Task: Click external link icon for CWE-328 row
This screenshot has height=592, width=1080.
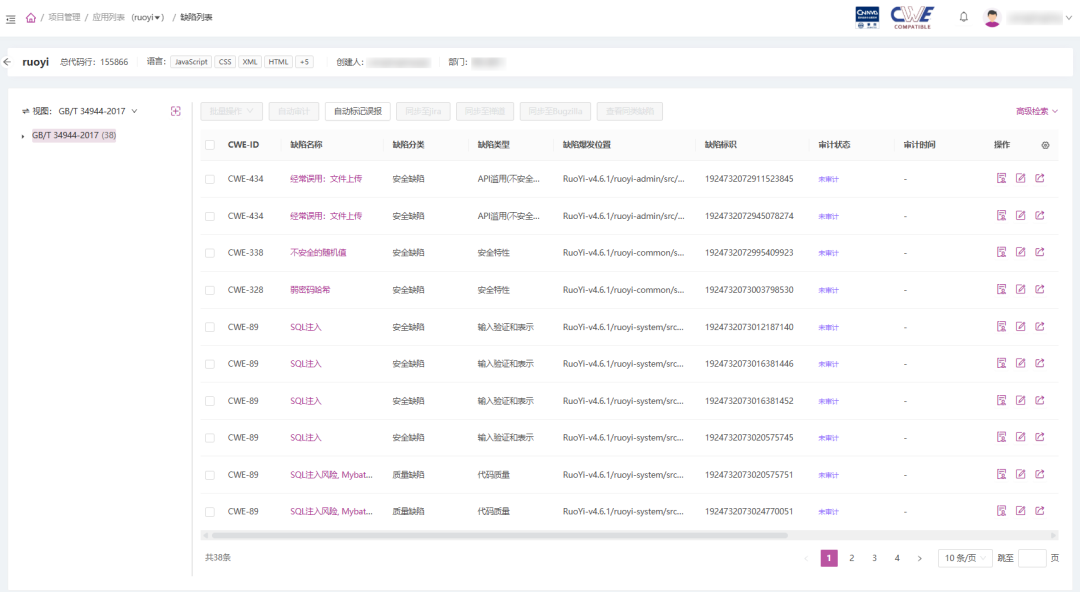Action: point(1039,290)
